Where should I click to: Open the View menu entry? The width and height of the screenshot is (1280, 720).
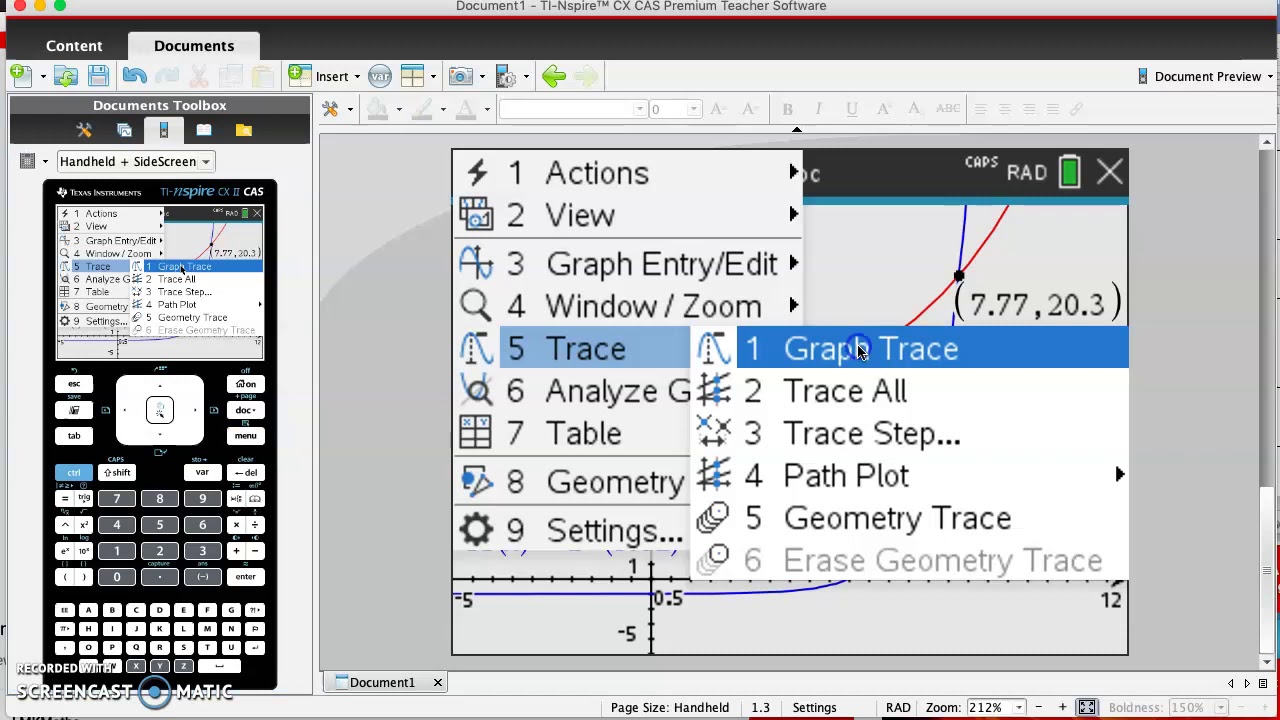[x=628, y=215]
